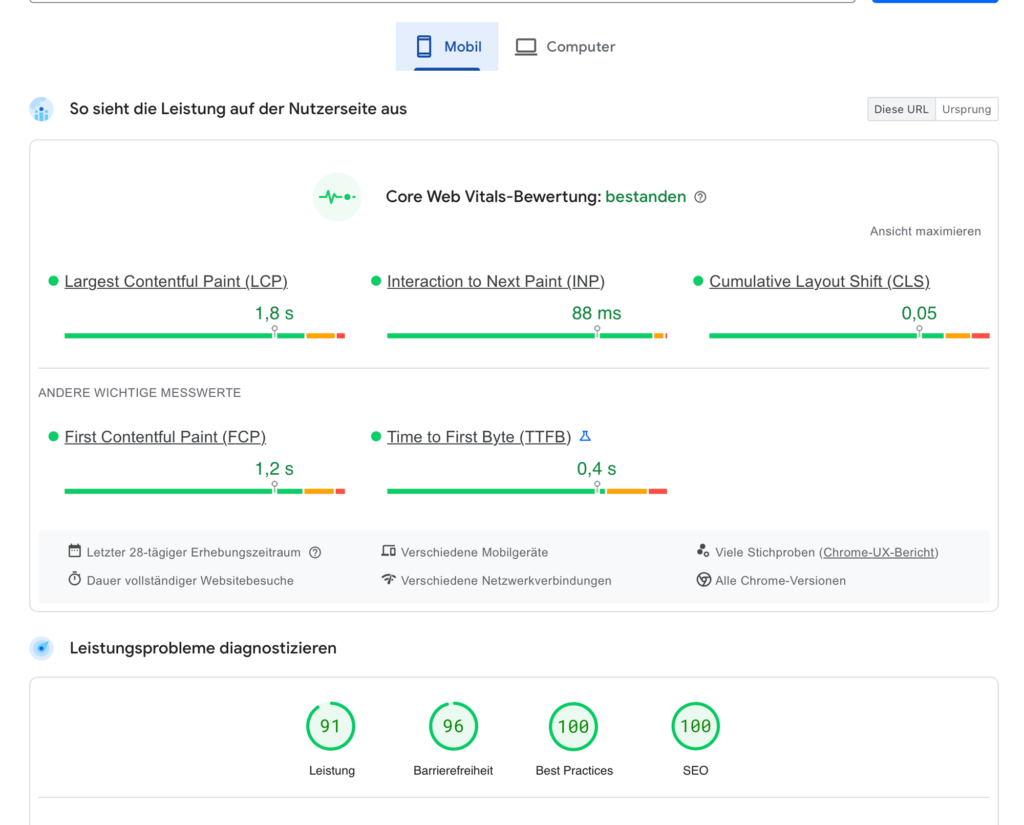Open Time to First Byte (TTFB) link
This screenshot has width=1024, height=825.
pyautogui.click(x=479, y=437)
